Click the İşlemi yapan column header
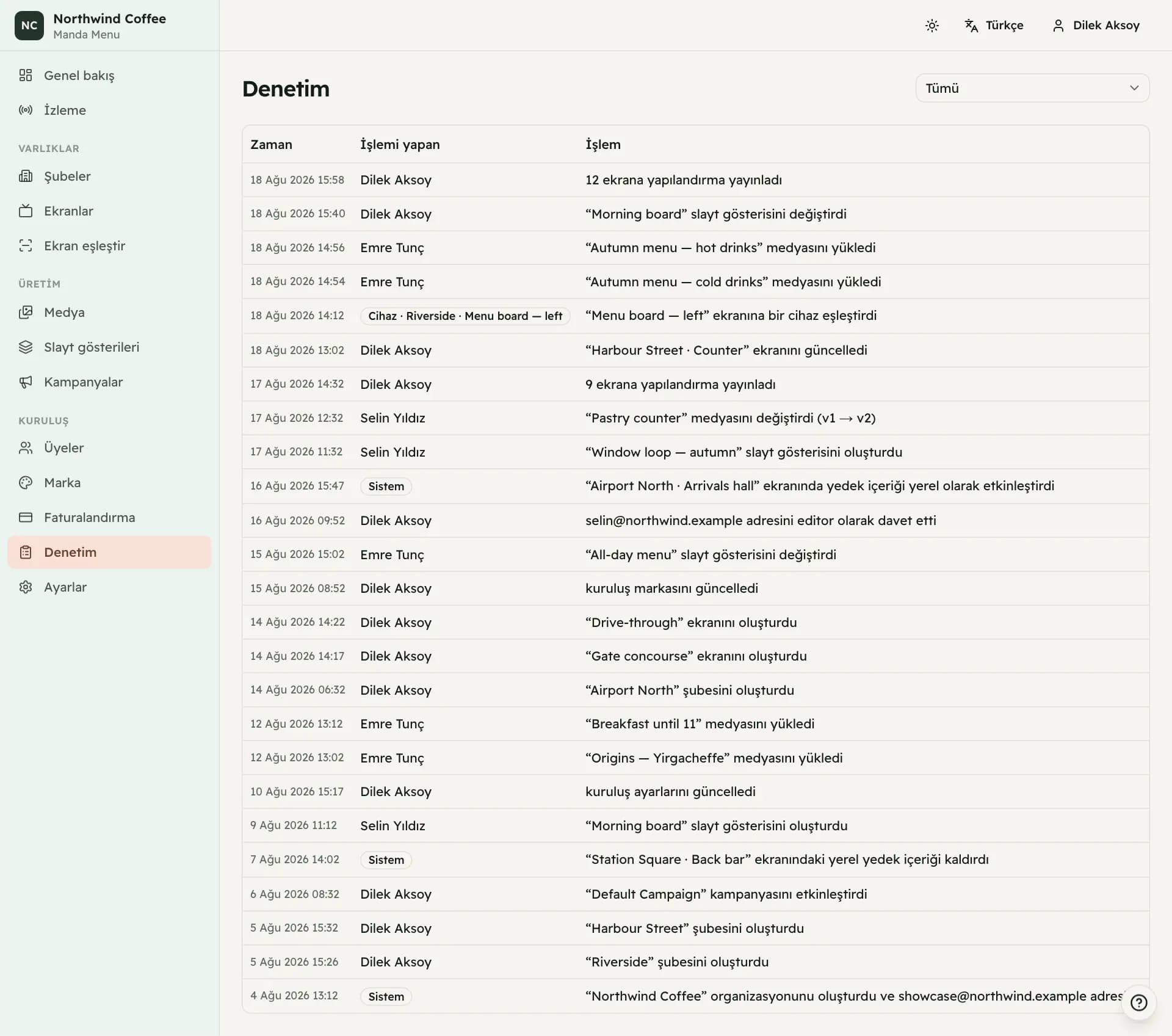Screen dimensions: 1172x1036 pos(400,144)
